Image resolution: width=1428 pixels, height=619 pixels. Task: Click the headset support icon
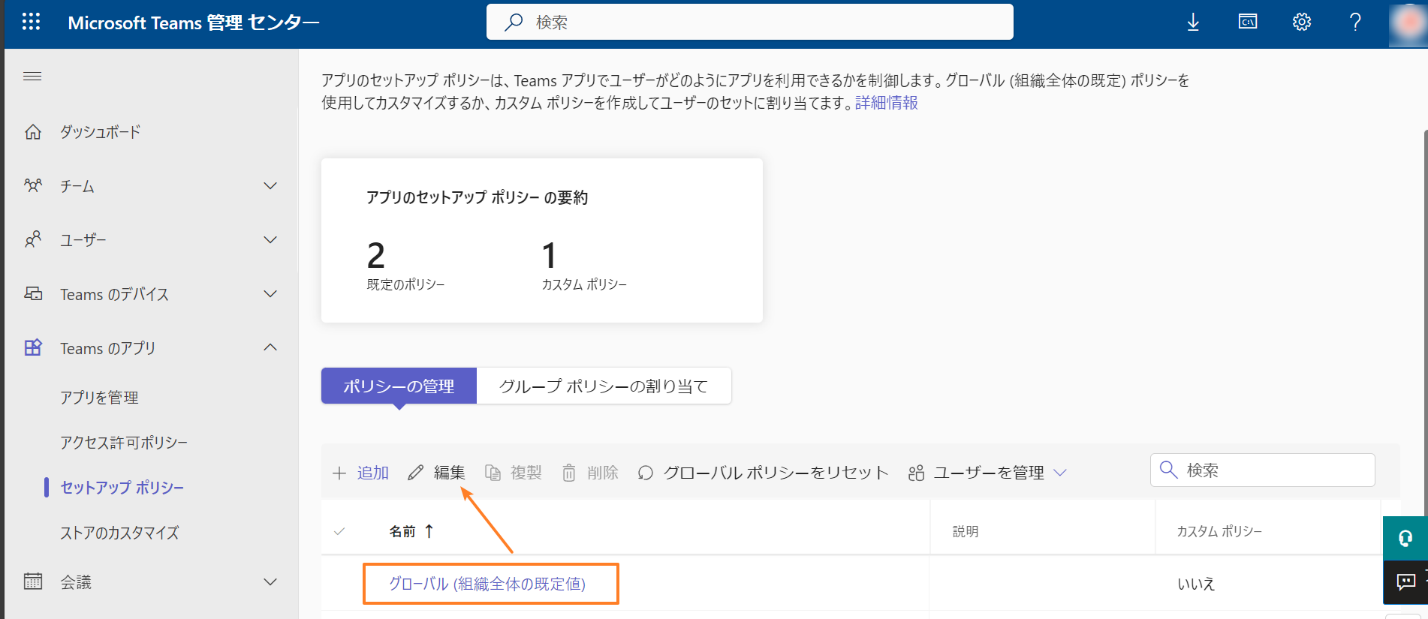click(1405, 537)
